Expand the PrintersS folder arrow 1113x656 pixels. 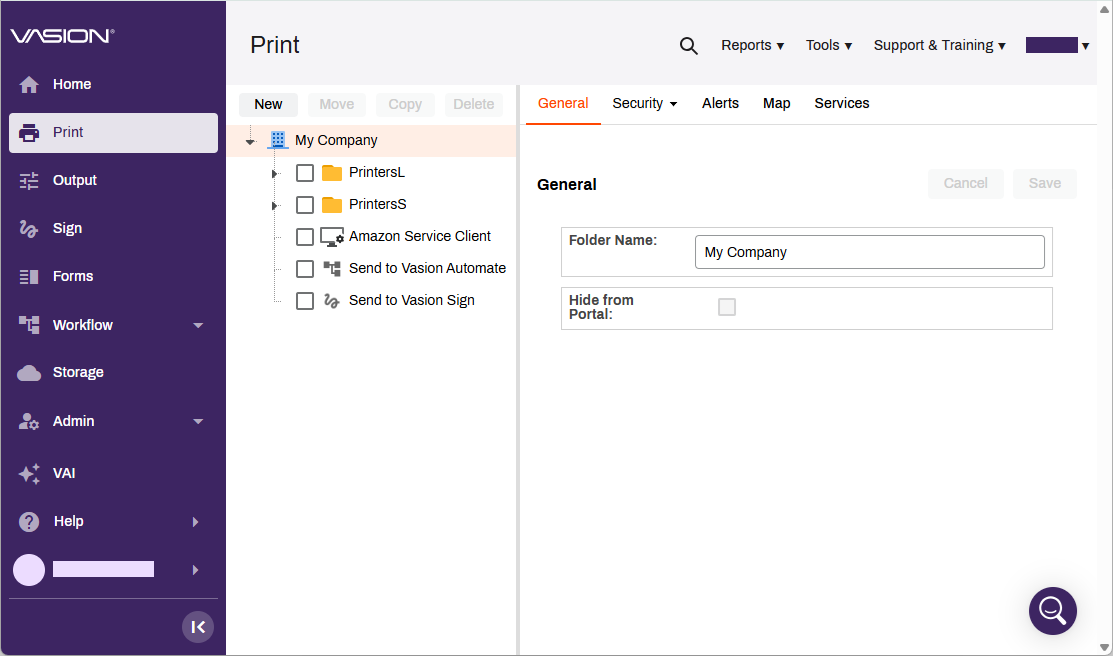275,206
